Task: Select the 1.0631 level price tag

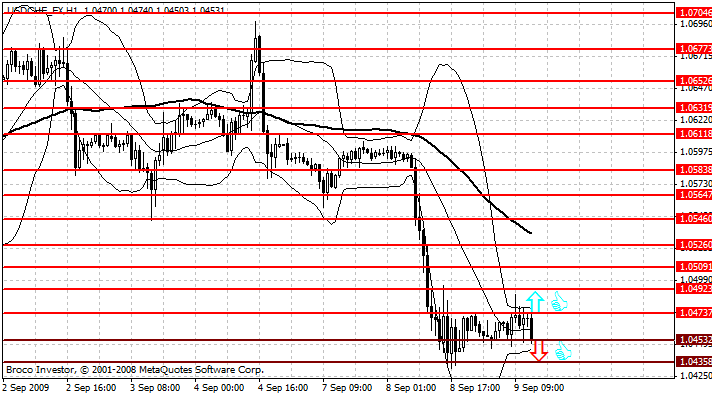Action: 694,108
